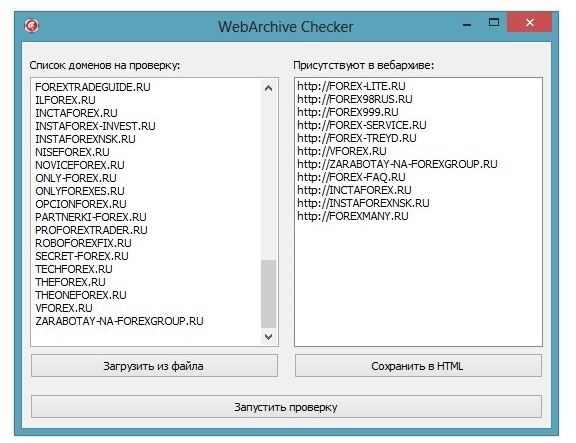Click the 'Присутствуют в вебархиве:' label
This screenshot has width=576, height=443.
364,65
